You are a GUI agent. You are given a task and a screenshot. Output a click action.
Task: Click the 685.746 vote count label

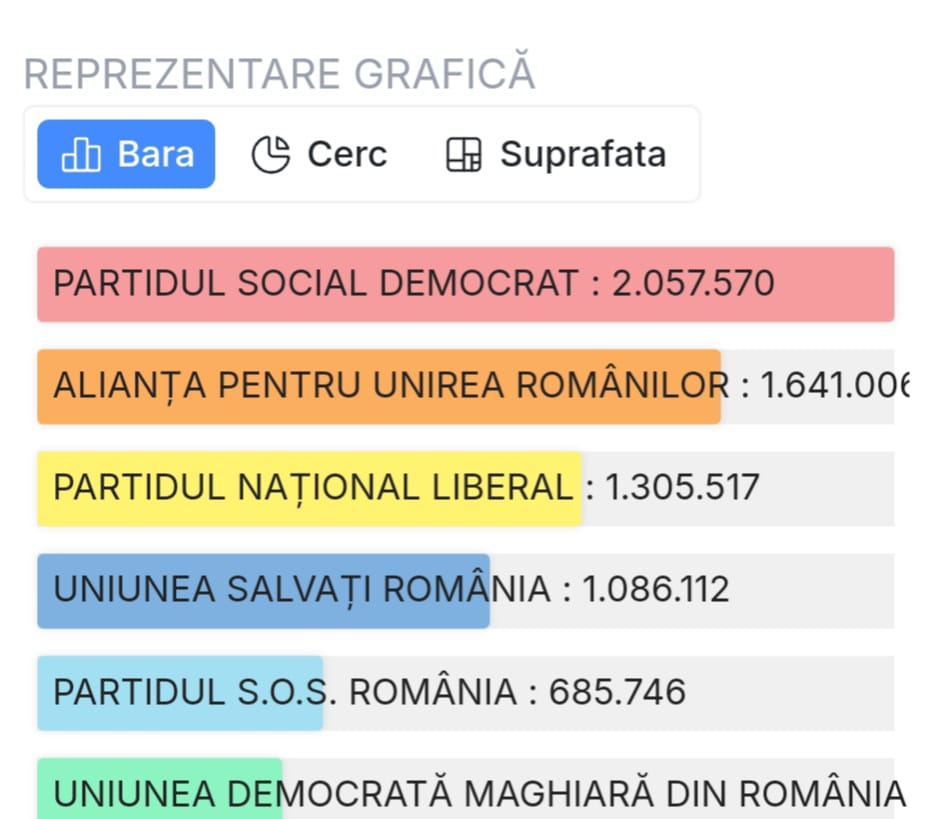[x=617, y=692]
